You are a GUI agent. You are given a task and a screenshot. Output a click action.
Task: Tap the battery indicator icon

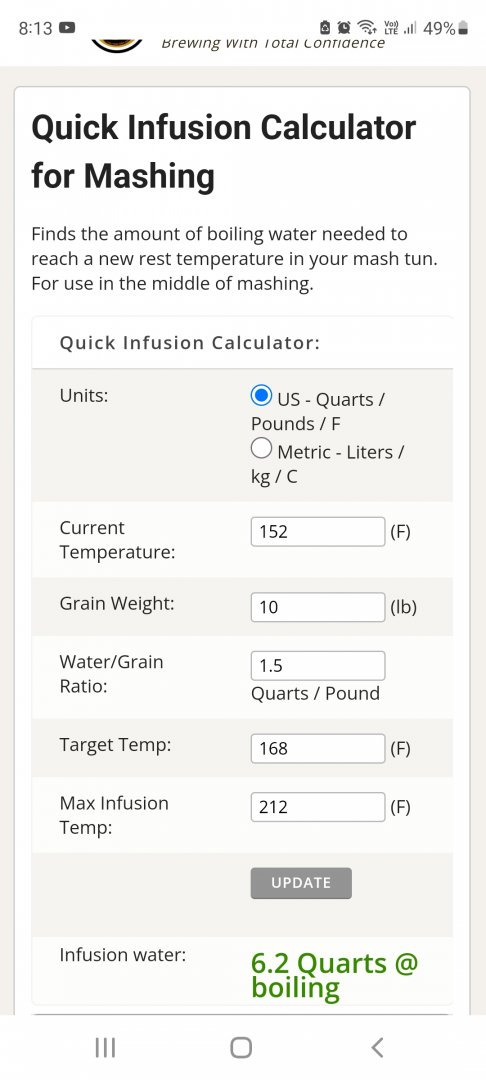tap(463, 28)
